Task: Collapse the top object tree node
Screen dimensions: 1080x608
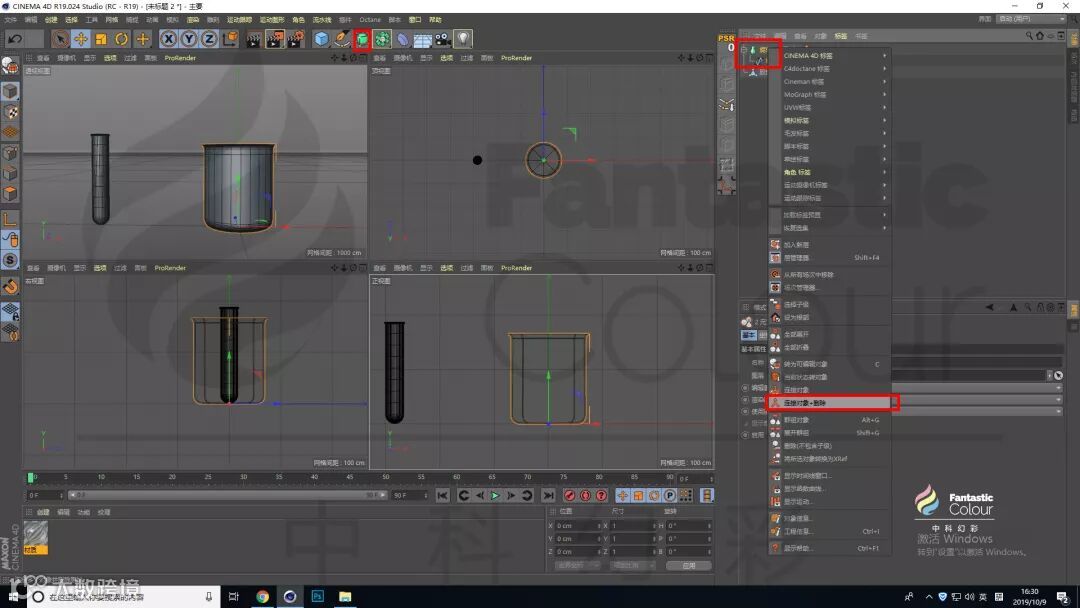Action: (x=744, y=50)
